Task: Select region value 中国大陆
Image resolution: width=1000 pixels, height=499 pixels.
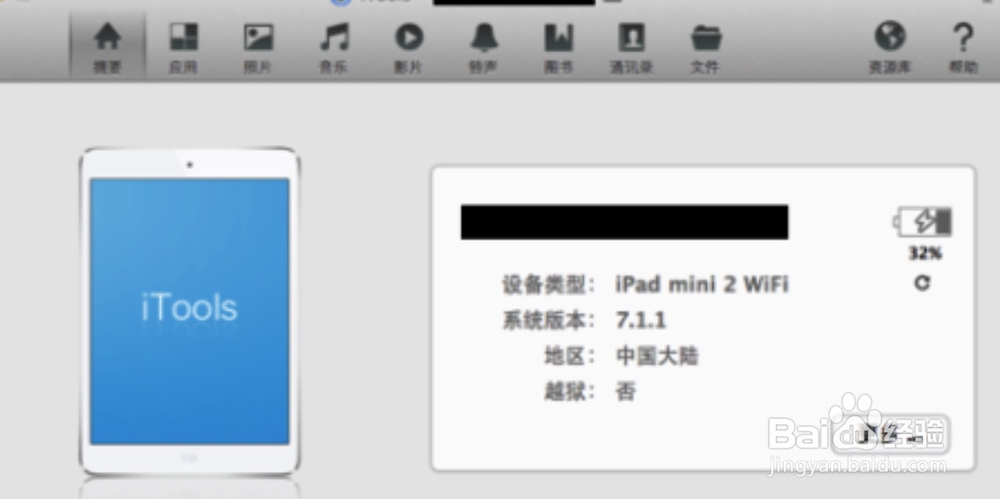Action: [657, 355]
